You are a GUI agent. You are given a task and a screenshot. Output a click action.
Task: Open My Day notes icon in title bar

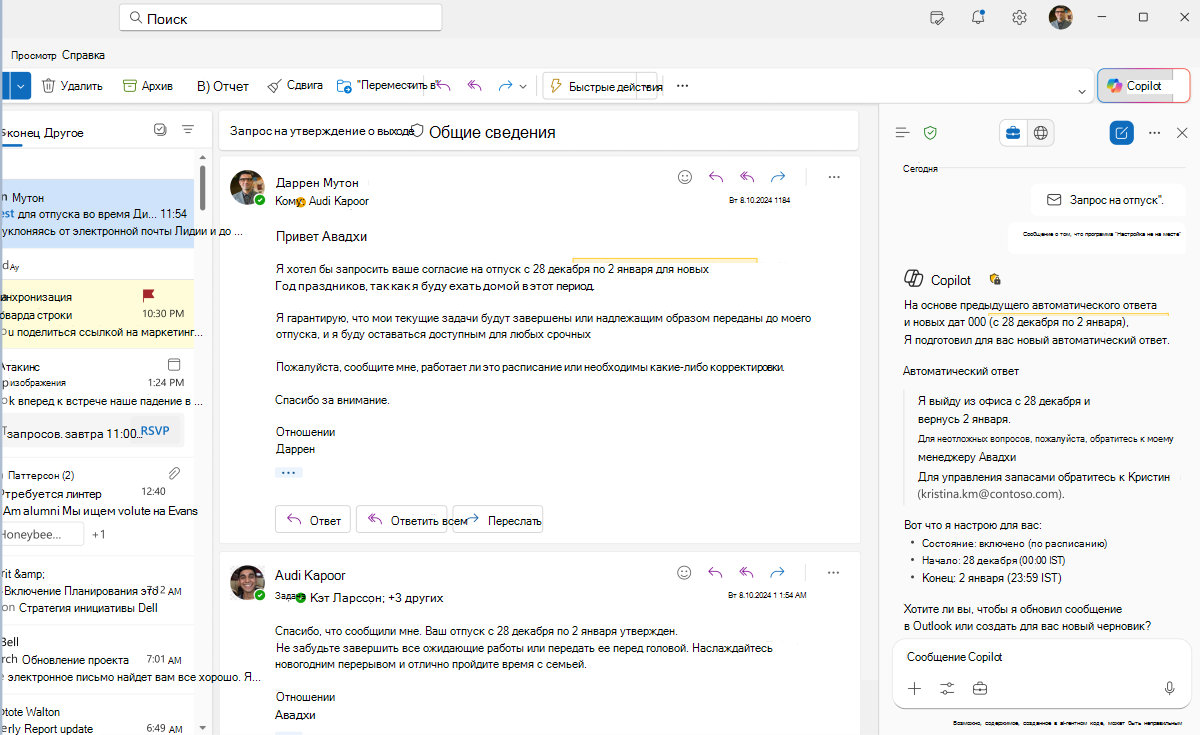(937, 17)
